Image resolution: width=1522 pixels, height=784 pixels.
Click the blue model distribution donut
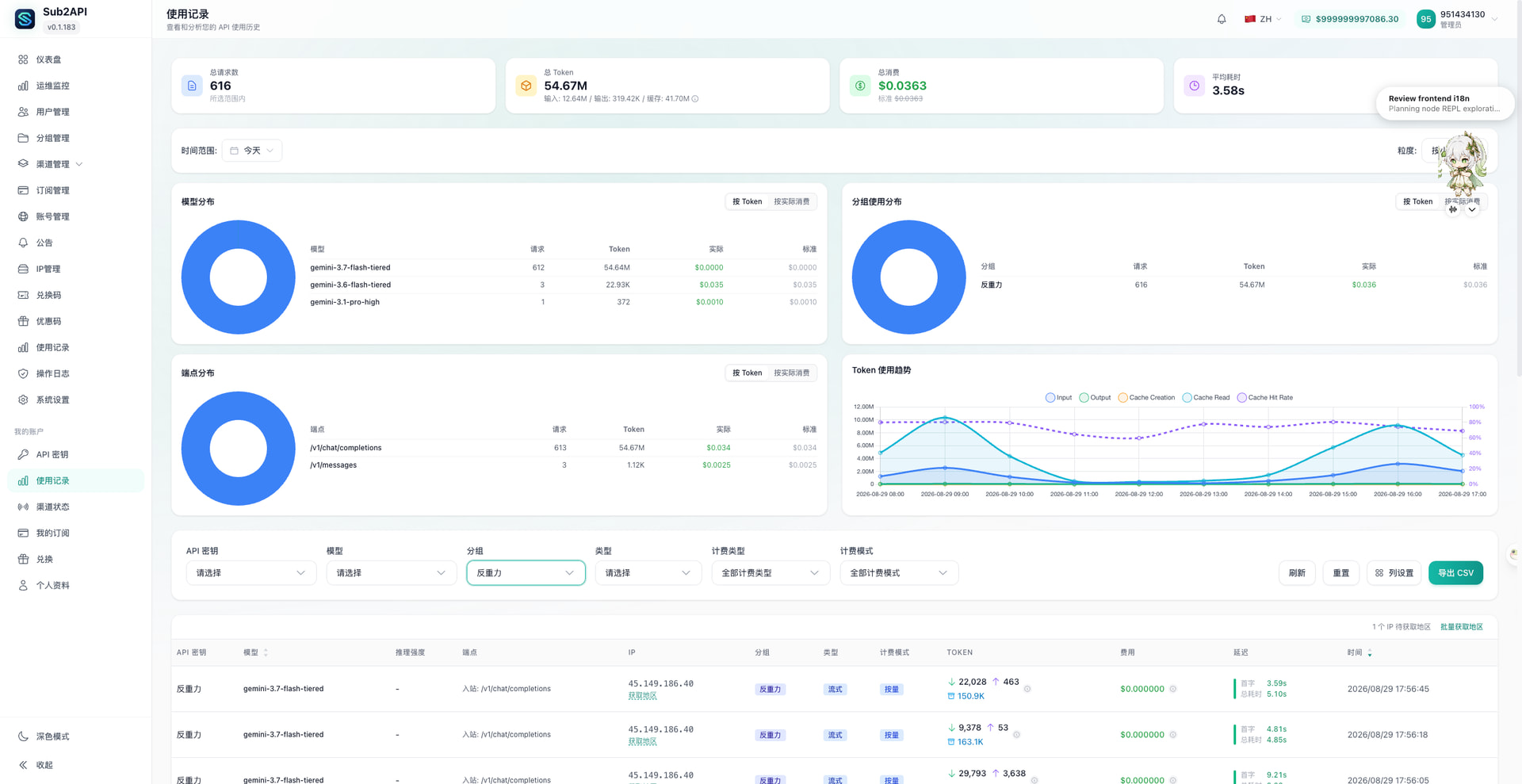tap(239, 277)
